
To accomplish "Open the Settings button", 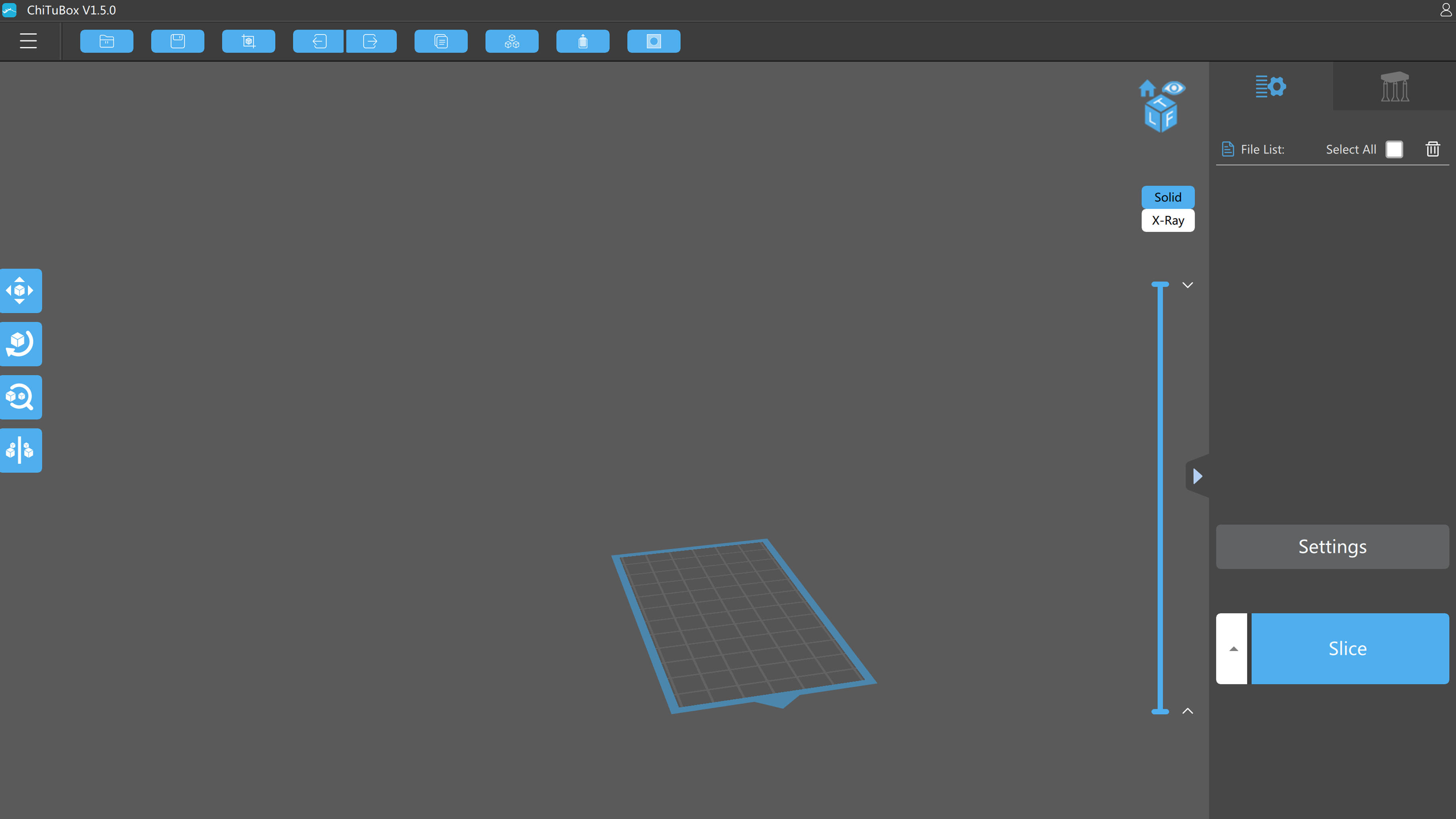I will 1332,546.
